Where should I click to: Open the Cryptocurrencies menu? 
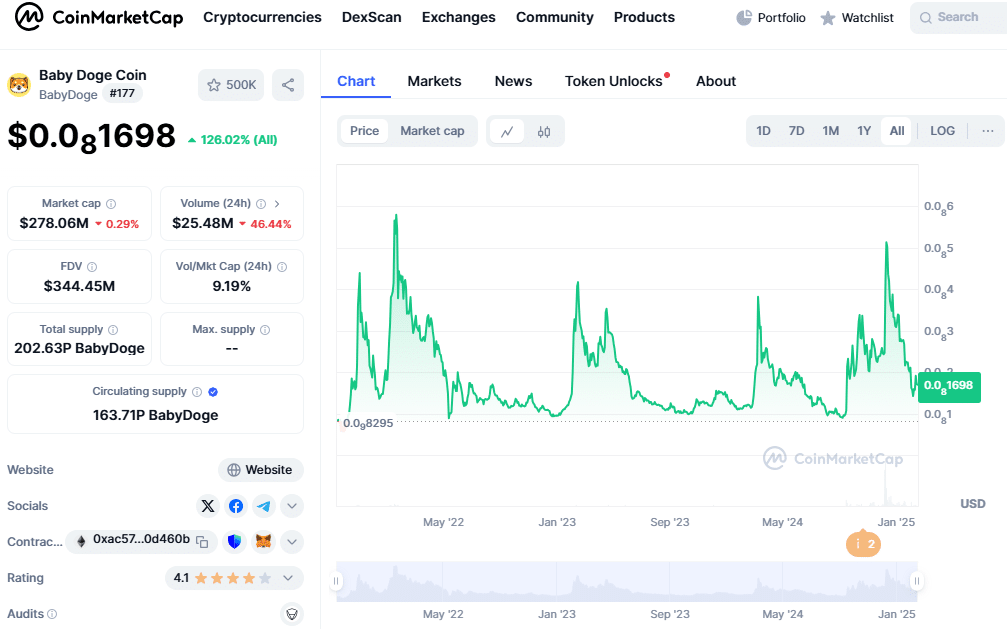pos(262,17)
